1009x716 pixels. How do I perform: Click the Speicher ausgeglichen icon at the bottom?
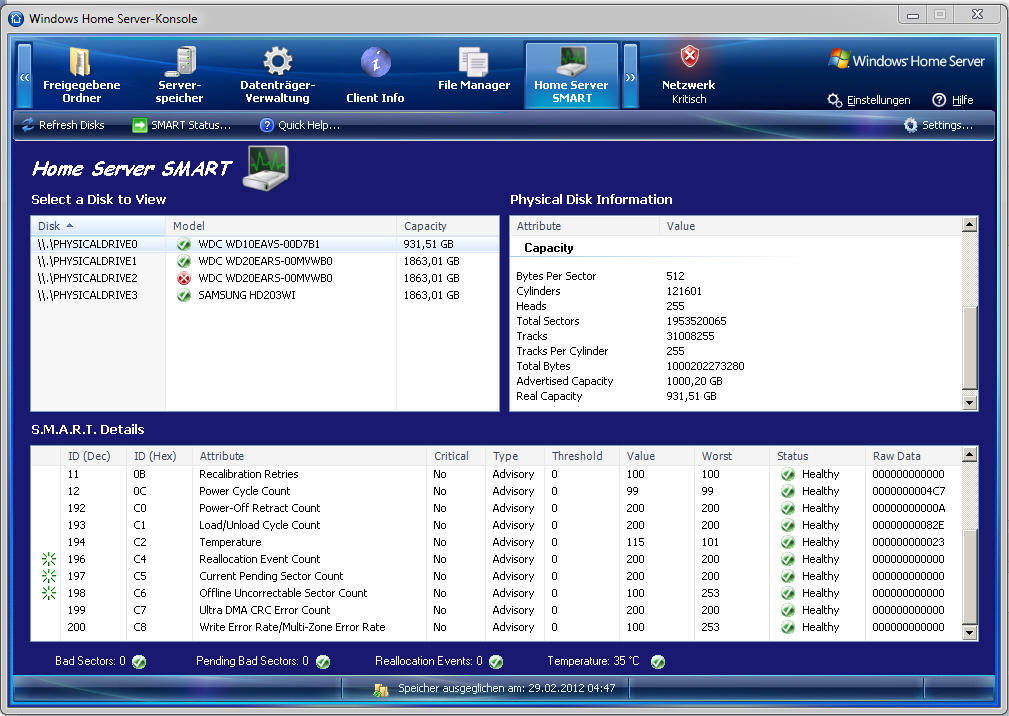click(x=380, y=688)
